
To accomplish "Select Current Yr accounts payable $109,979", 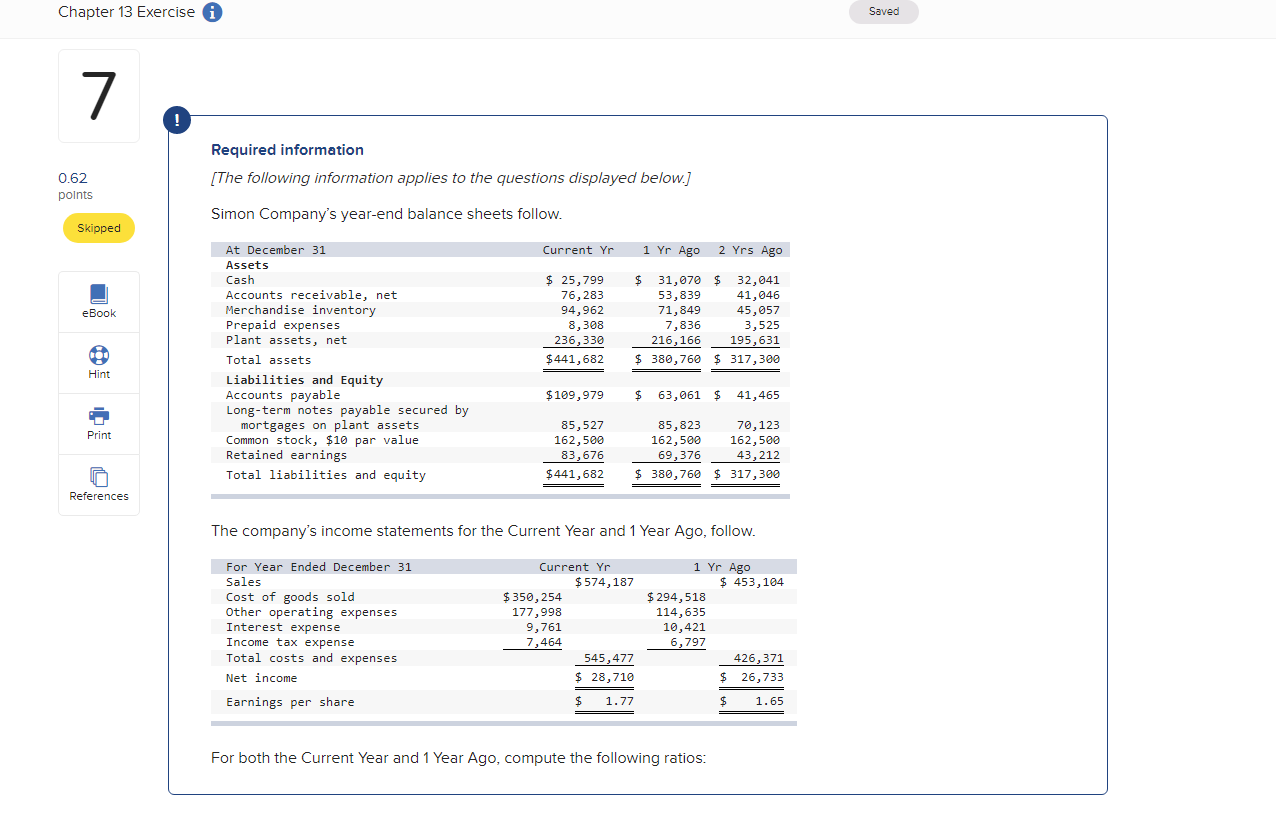I will click(575, 395).
